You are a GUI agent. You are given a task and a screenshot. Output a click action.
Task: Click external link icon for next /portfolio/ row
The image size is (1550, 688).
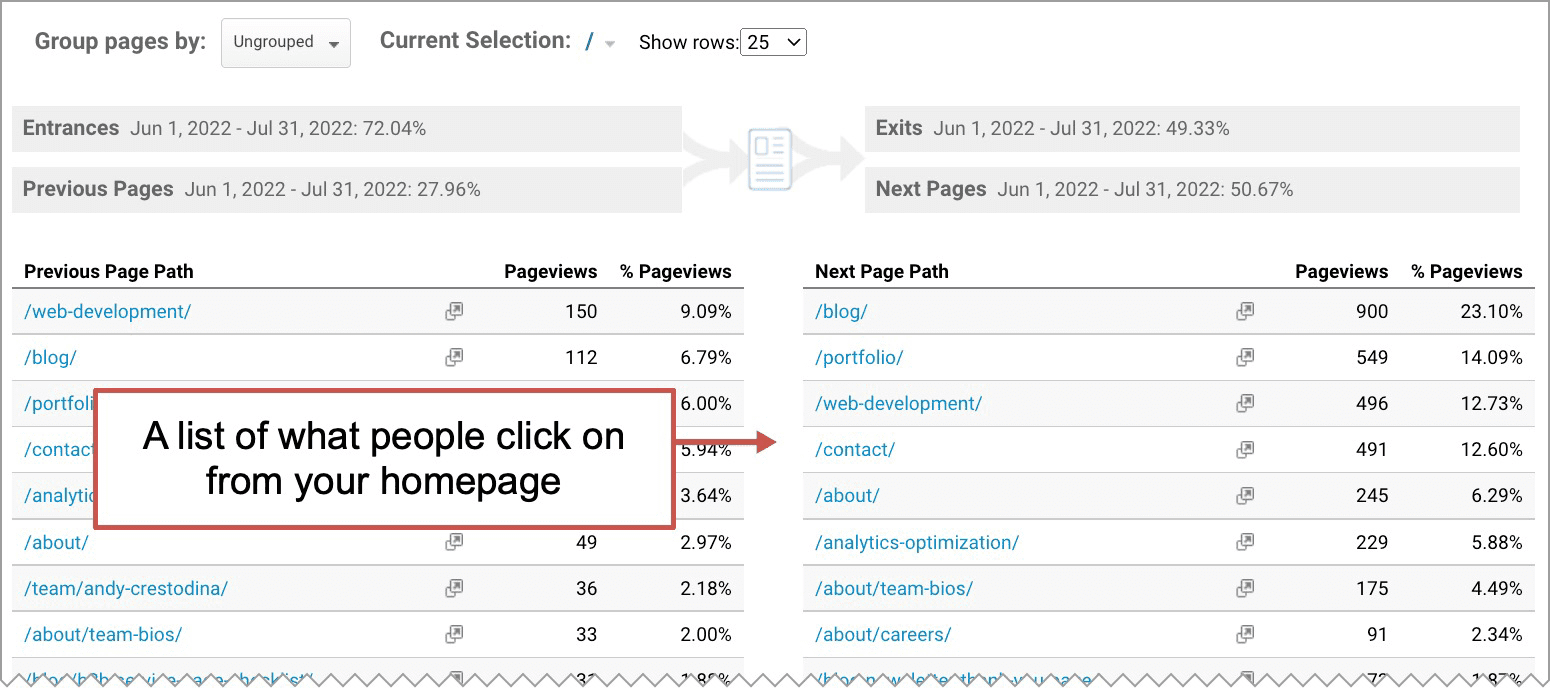(1245, 357)
